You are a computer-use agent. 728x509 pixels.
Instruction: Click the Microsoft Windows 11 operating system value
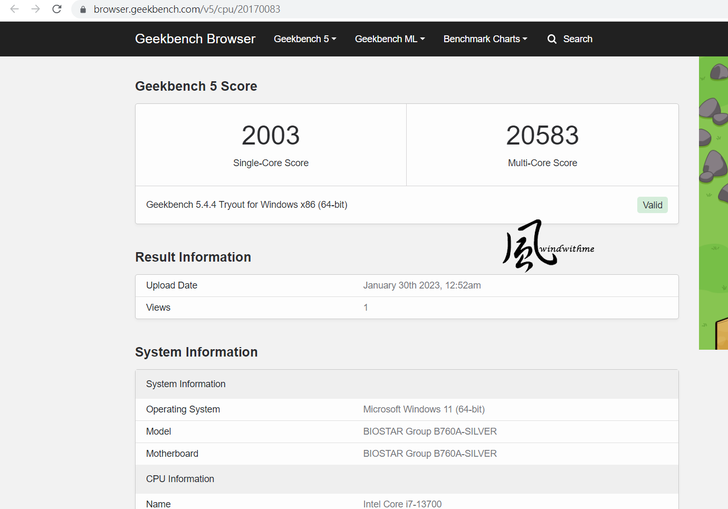(424, 409)
